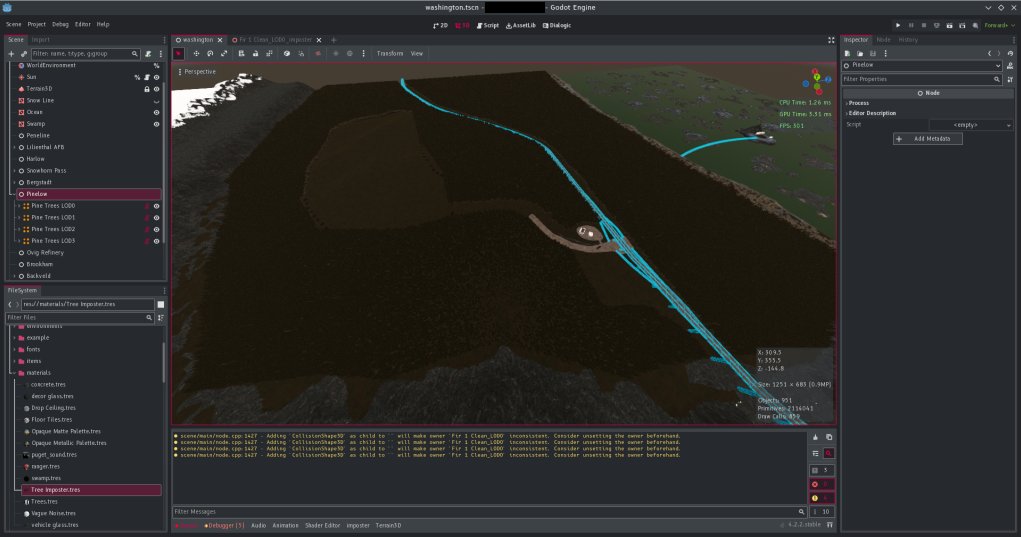The width and height of the screenshot is (1021, 537).
Task: Open the Pinelow object selector dropdown
Action: (x=923, y=65)
